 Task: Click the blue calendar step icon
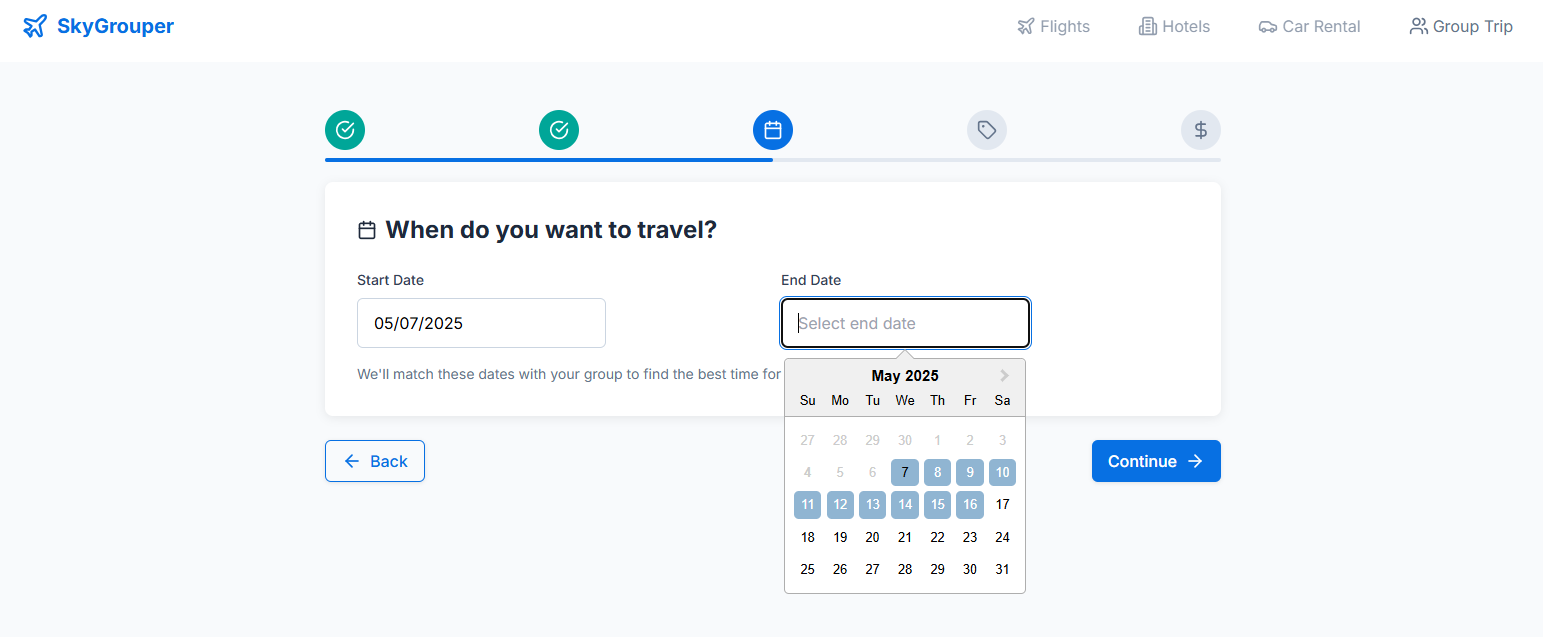773,130
